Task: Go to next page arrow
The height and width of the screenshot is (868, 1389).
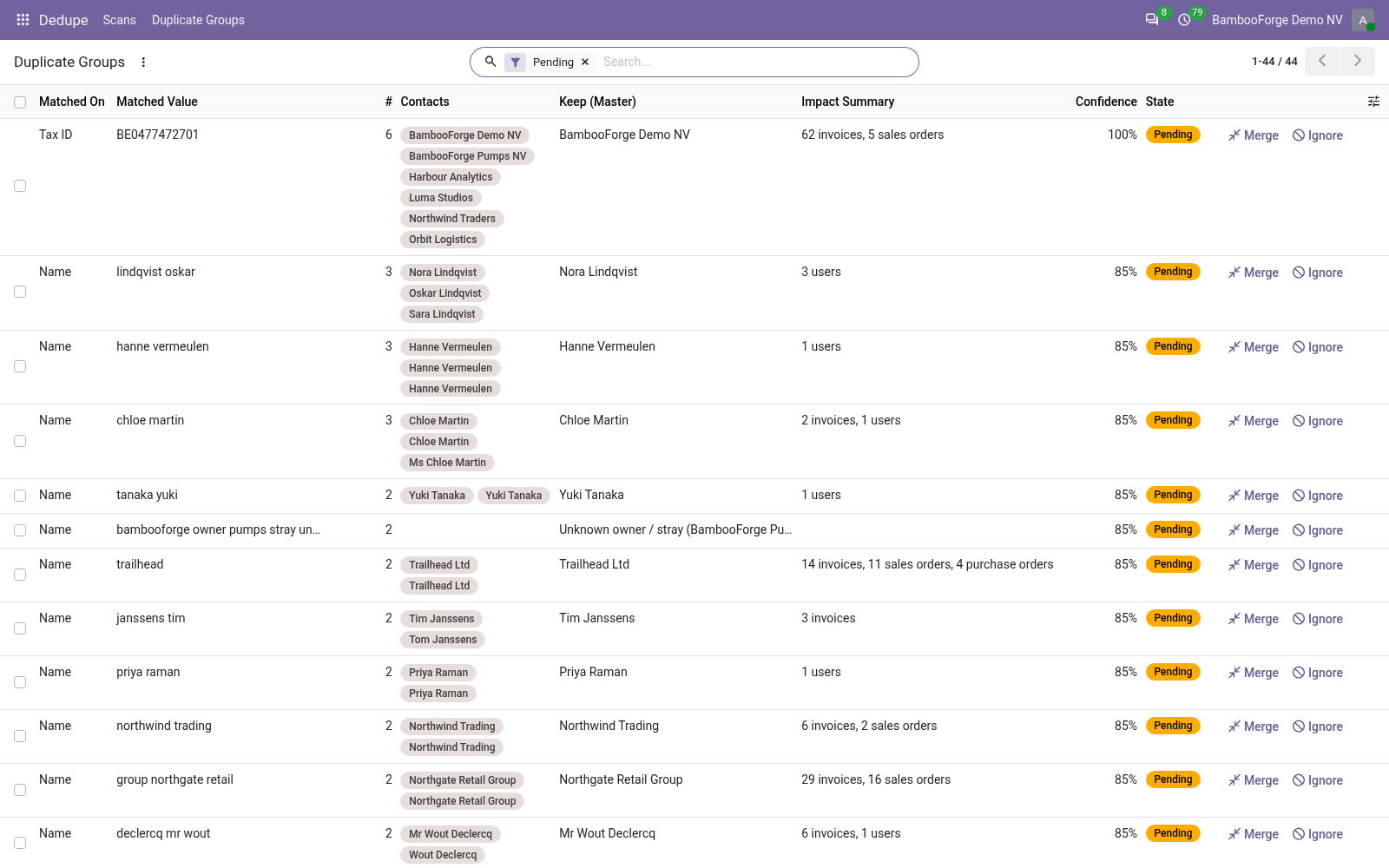Action: (1358, 61)
